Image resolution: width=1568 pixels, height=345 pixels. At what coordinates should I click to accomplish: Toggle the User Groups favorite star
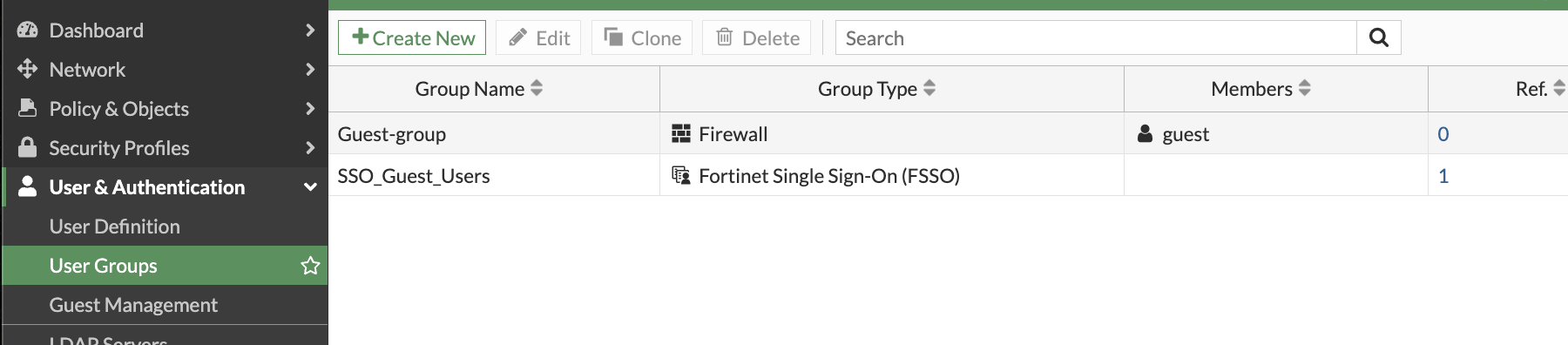point(310,266)
